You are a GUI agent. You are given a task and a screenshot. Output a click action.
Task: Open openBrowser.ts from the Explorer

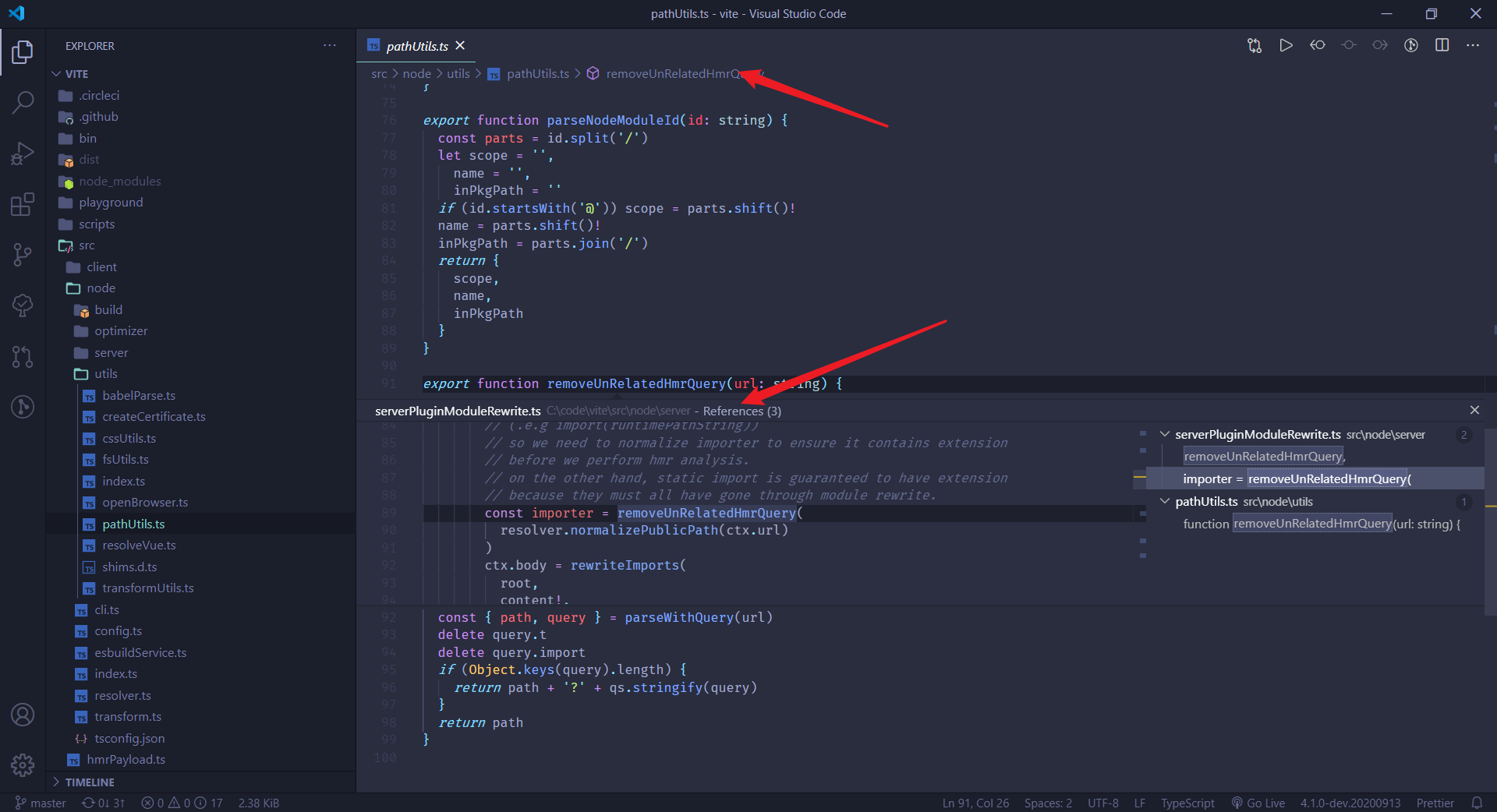144,502
